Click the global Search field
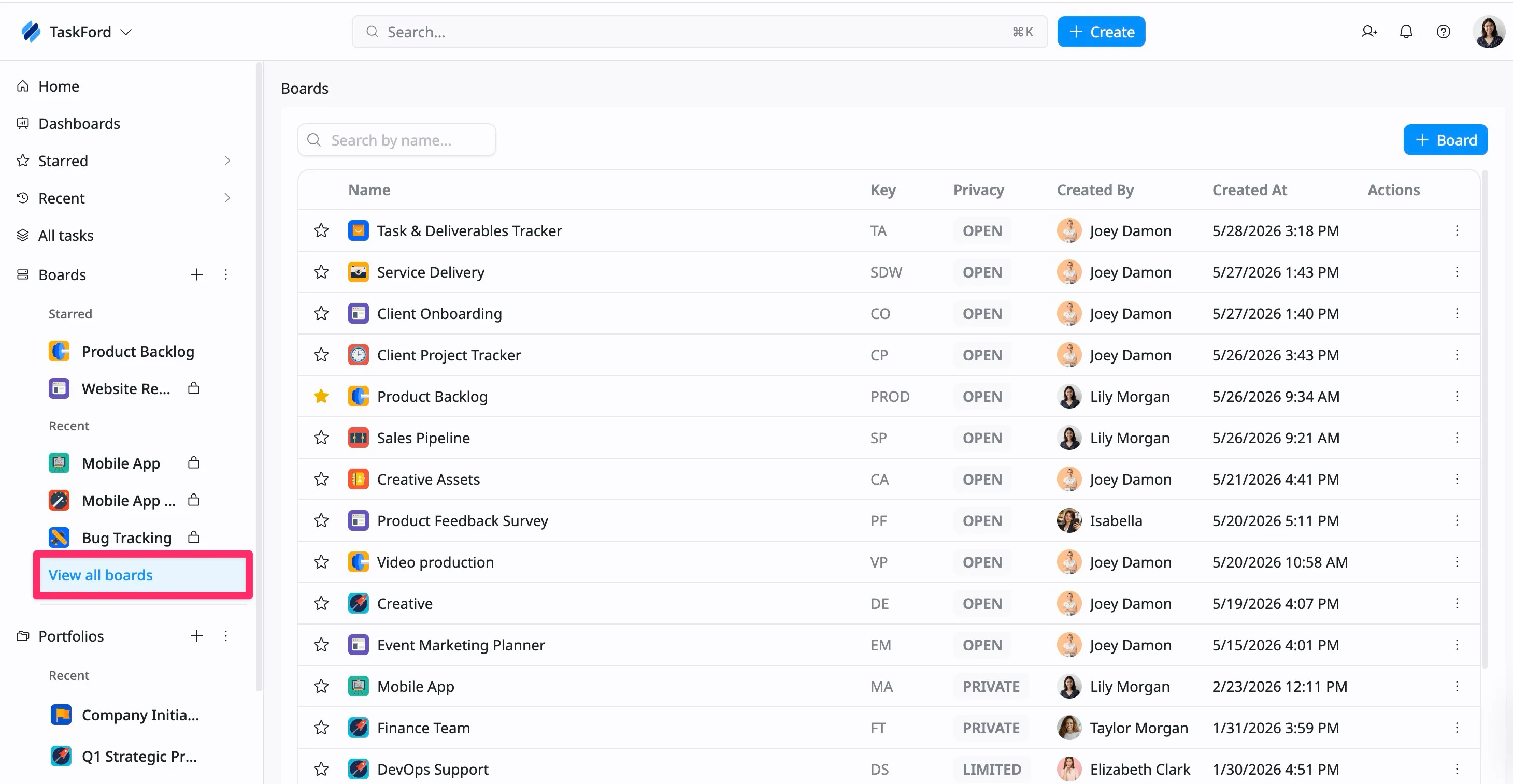Viewport: 1513px width, 784px height. 699,32
